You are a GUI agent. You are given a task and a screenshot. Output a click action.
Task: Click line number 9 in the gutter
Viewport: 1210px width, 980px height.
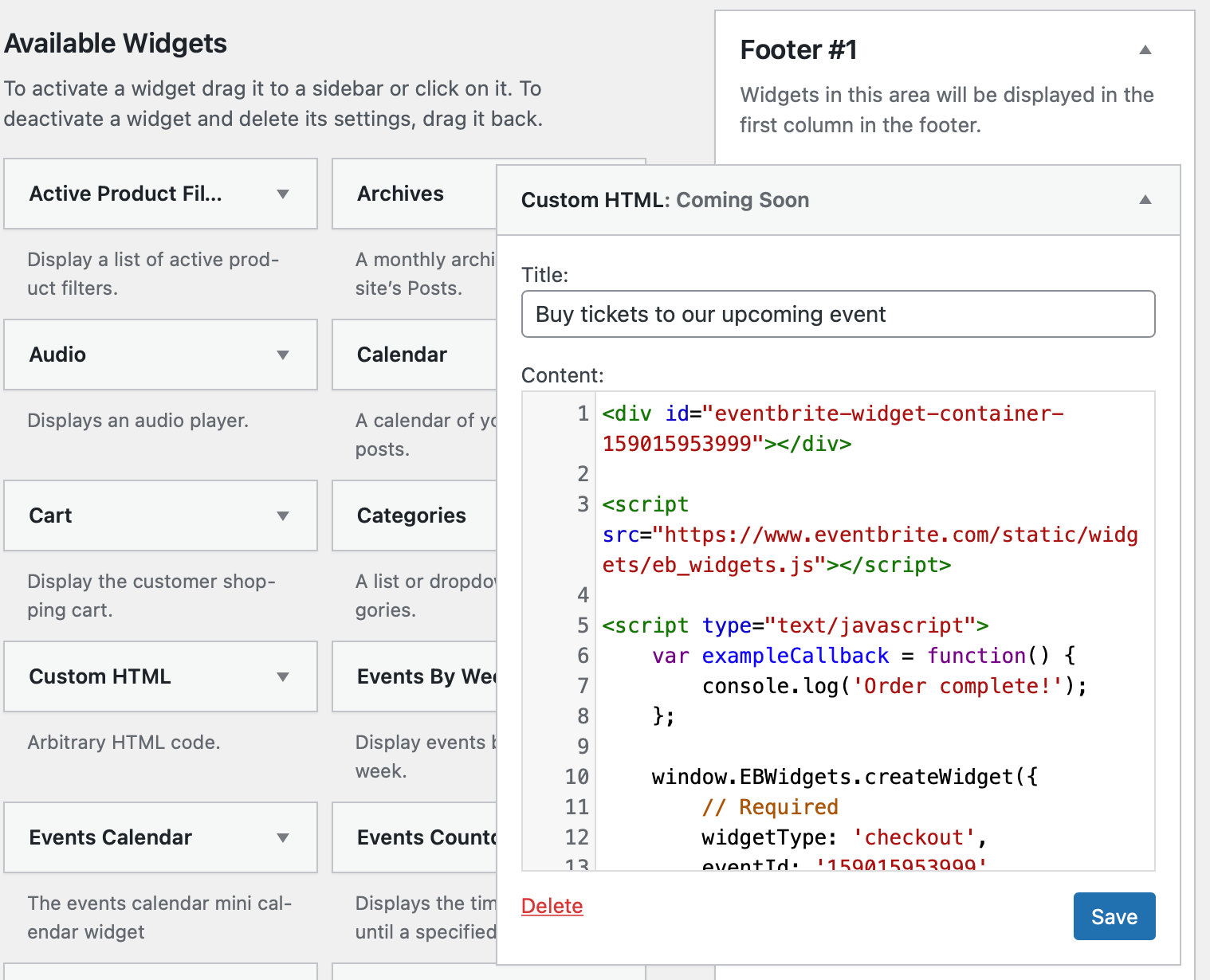tap(583, 747)
